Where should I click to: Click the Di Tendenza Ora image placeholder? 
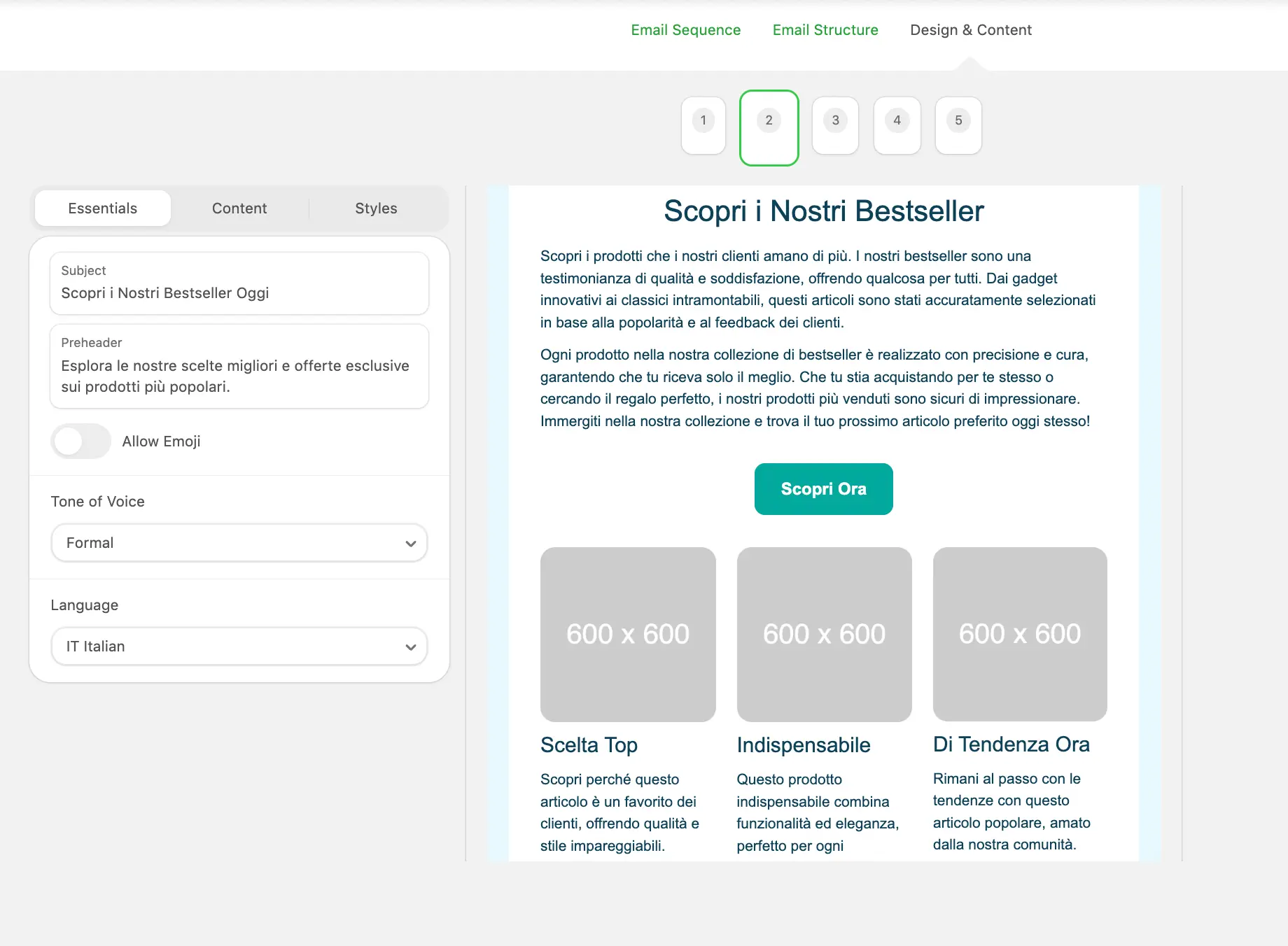[1019, 634]
